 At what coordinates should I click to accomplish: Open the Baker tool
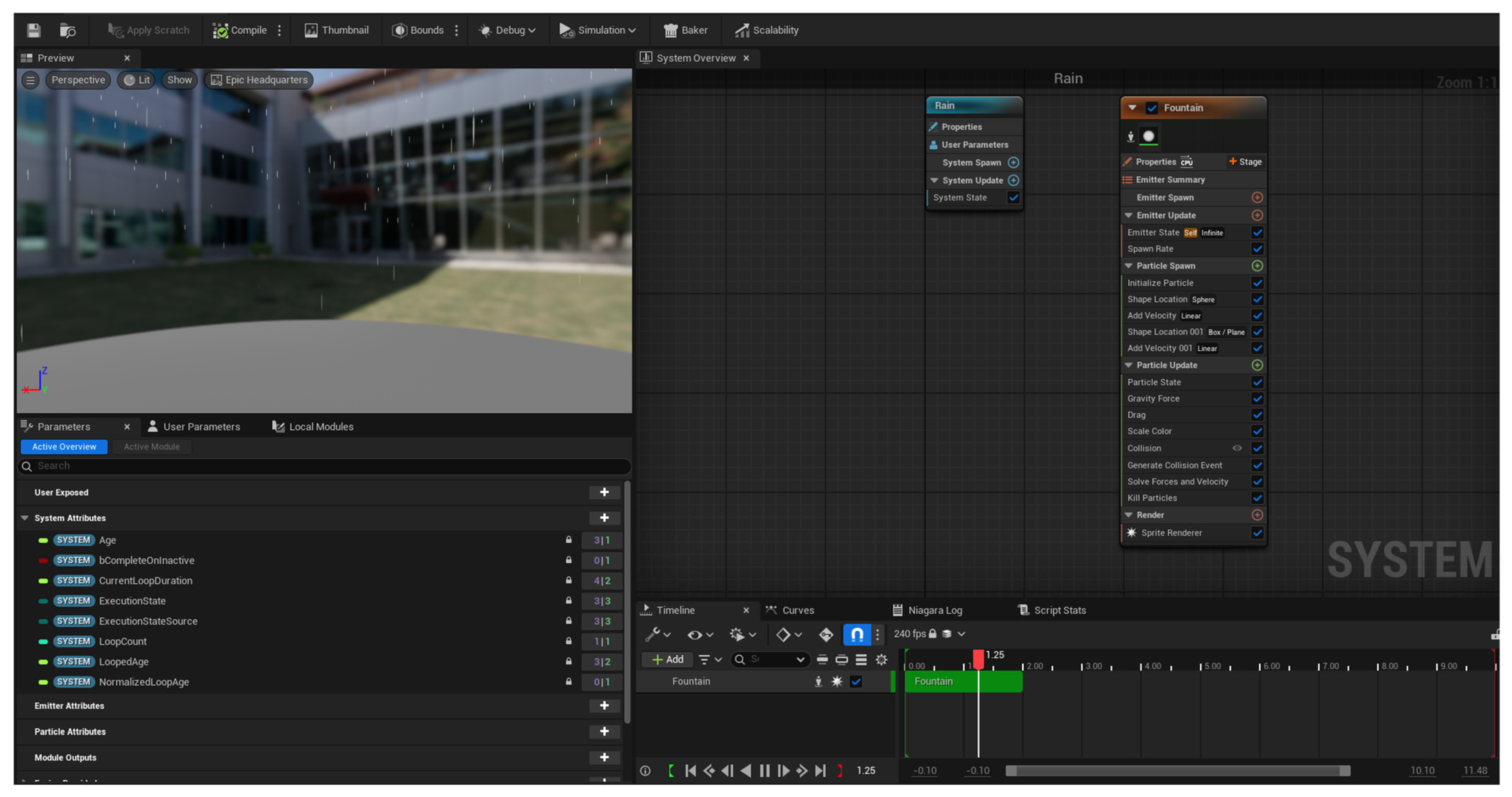click(685, 30)
